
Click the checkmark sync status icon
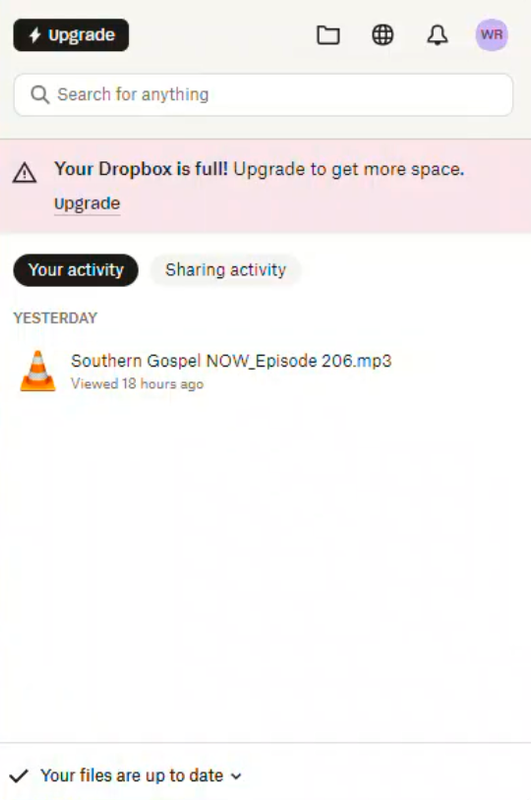pos(18,776)
